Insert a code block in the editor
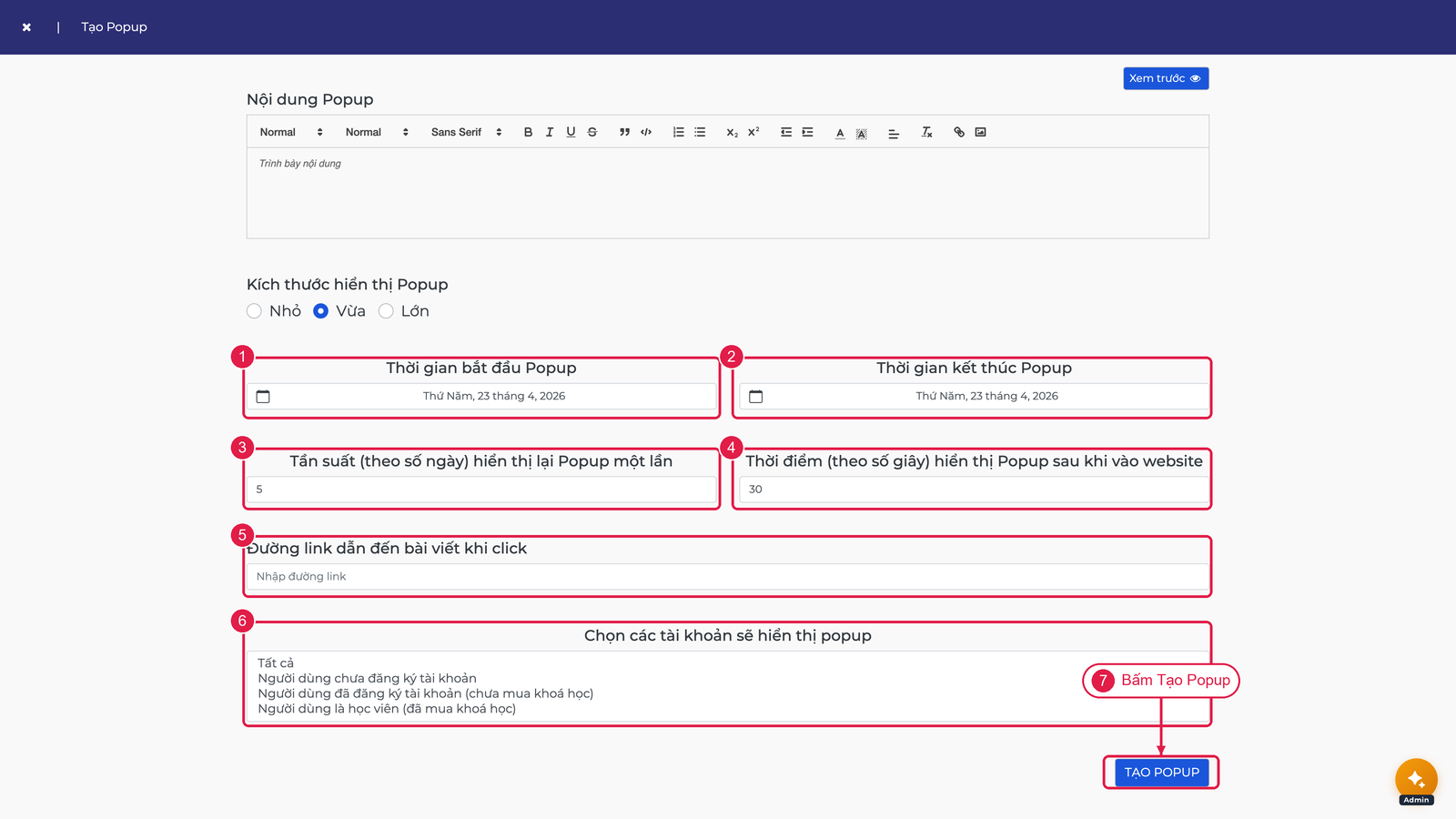Screen dimensions: 1456x819 (x=646, y=132)
